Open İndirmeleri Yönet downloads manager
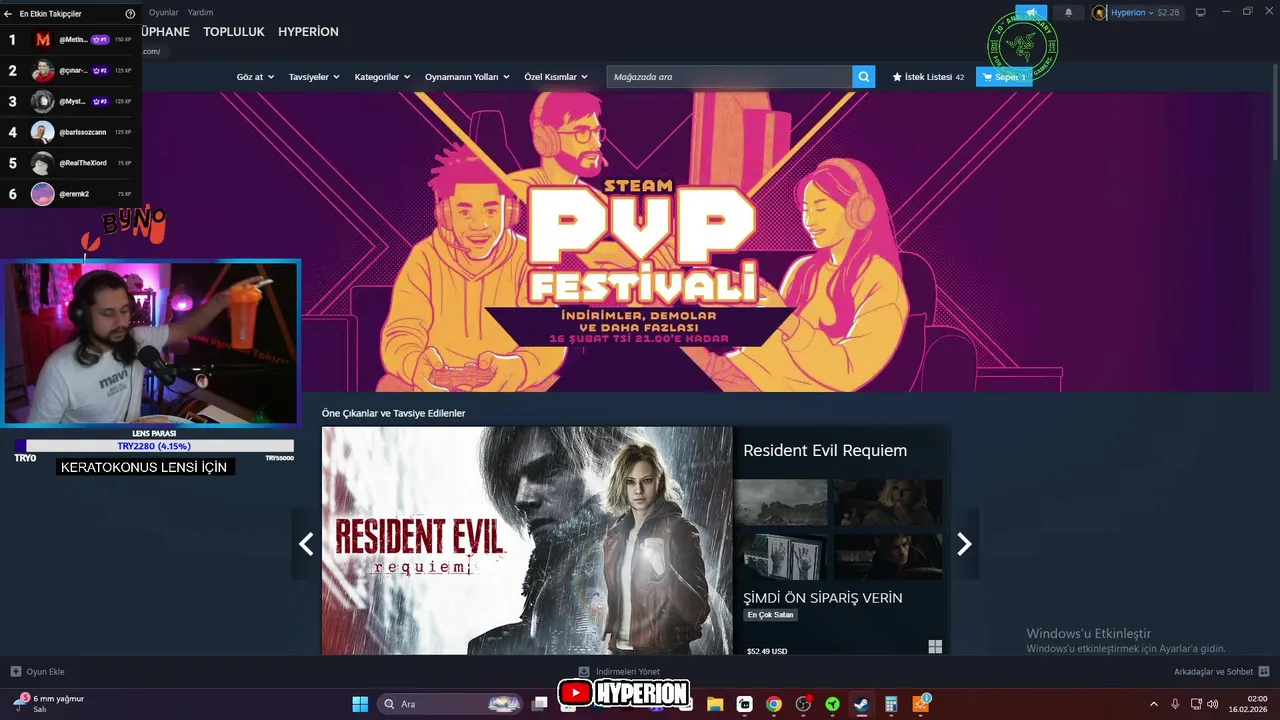The height and width of the screenshot is (720, 1280). 619,672
